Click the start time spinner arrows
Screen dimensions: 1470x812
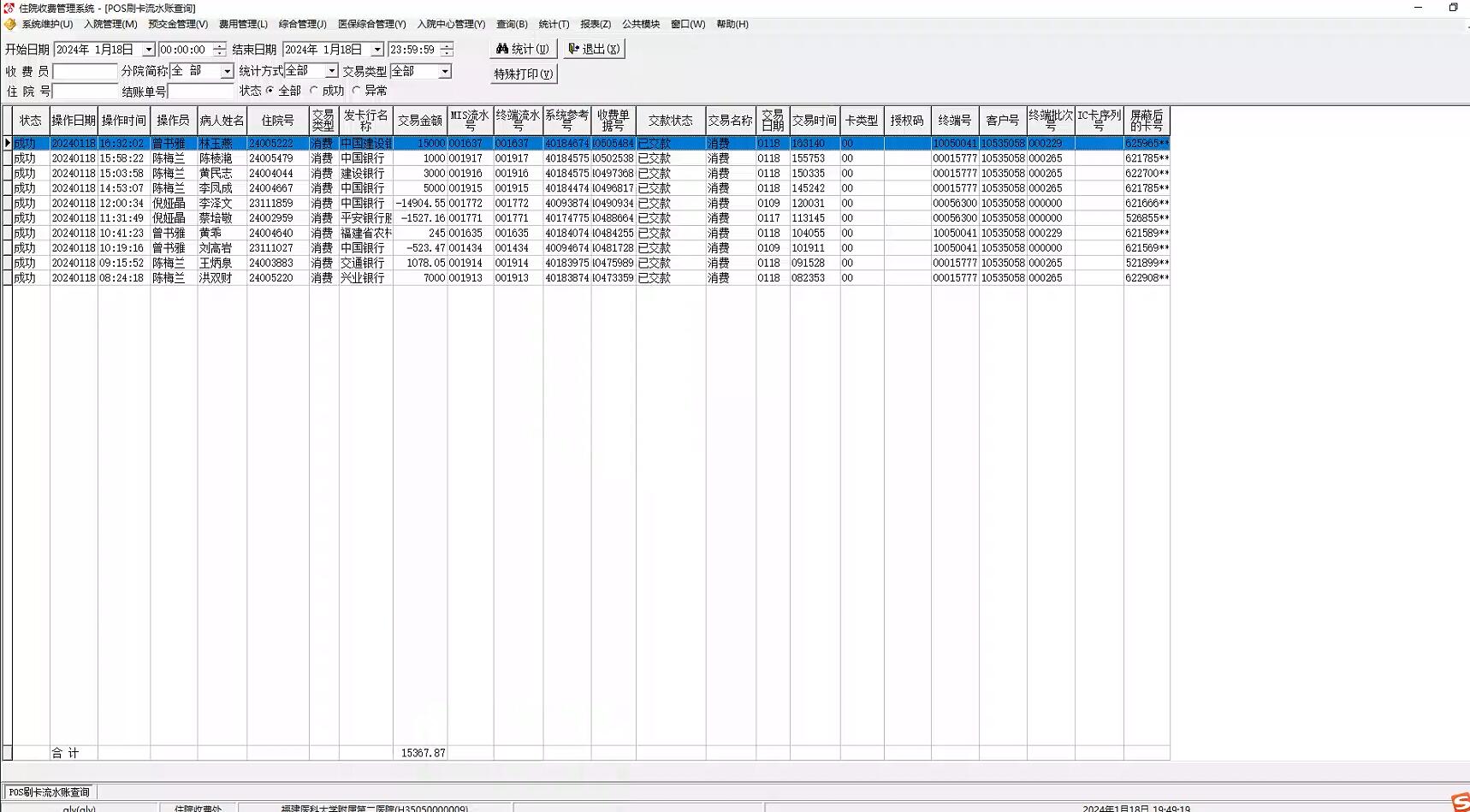pyautogui.click(x=220, y=50)
